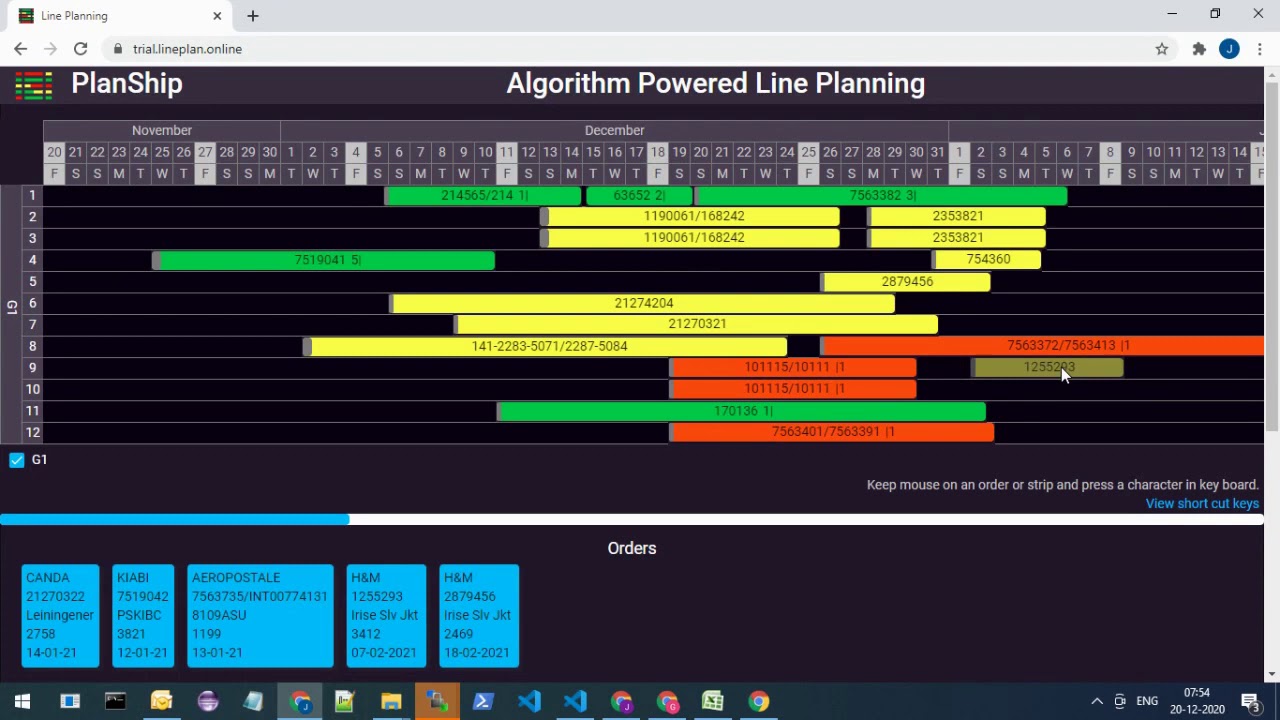
Task: Open the Windows notification center
Action: click(x=1250, y=701)
